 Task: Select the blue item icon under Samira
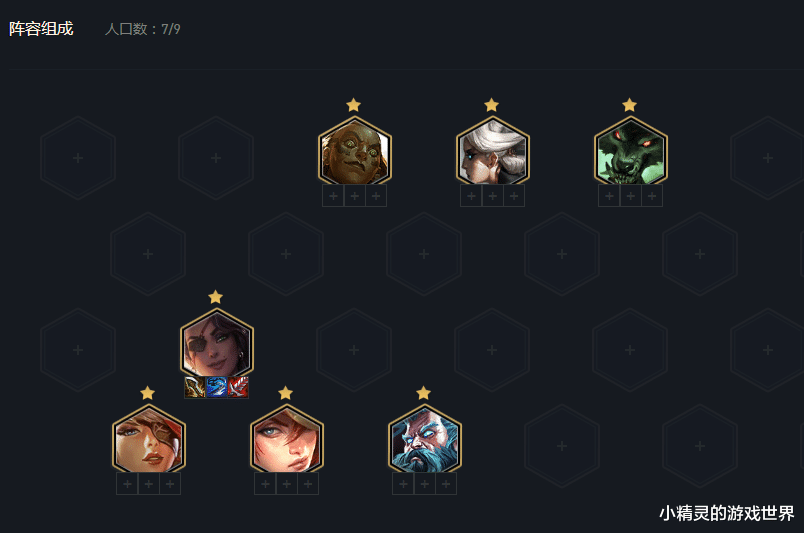tap(216, 387)
